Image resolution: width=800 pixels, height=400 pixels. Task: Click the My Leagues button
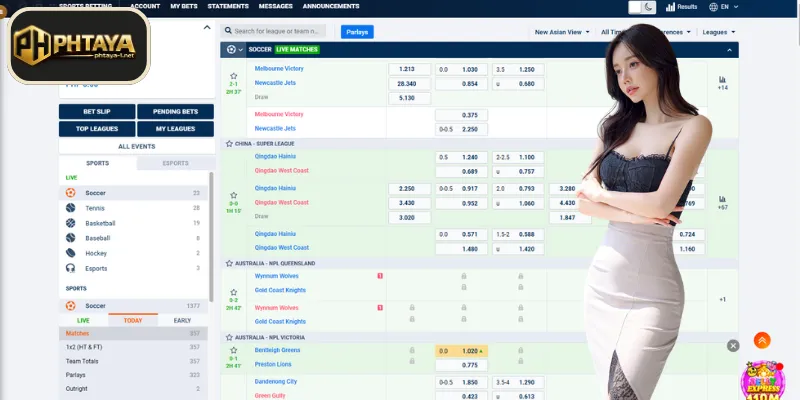tap(176, 129)
